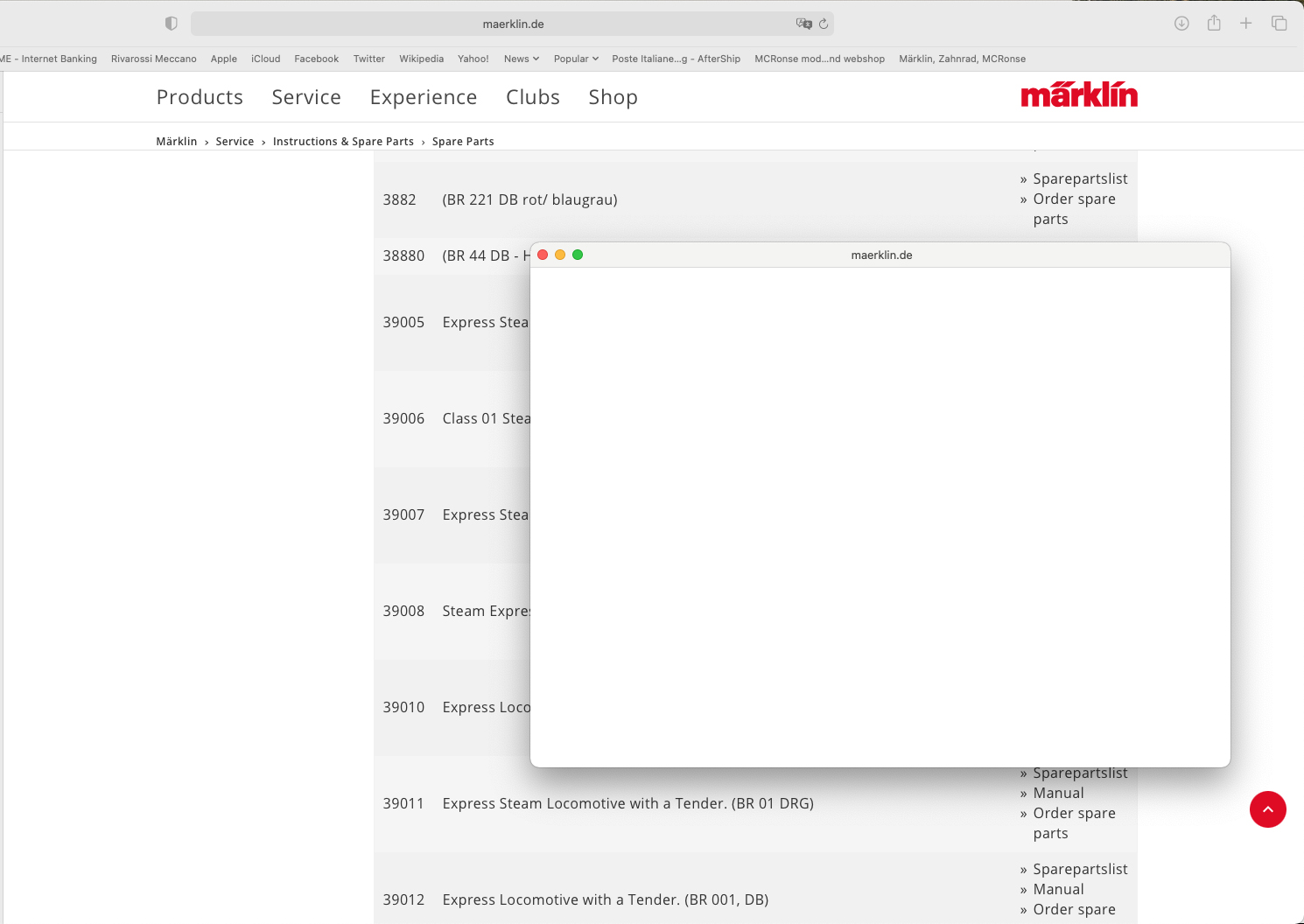The image size is (1304, 924).
Task: Click item number 39012
Action: pyautogui.click(x=403, y=899)
